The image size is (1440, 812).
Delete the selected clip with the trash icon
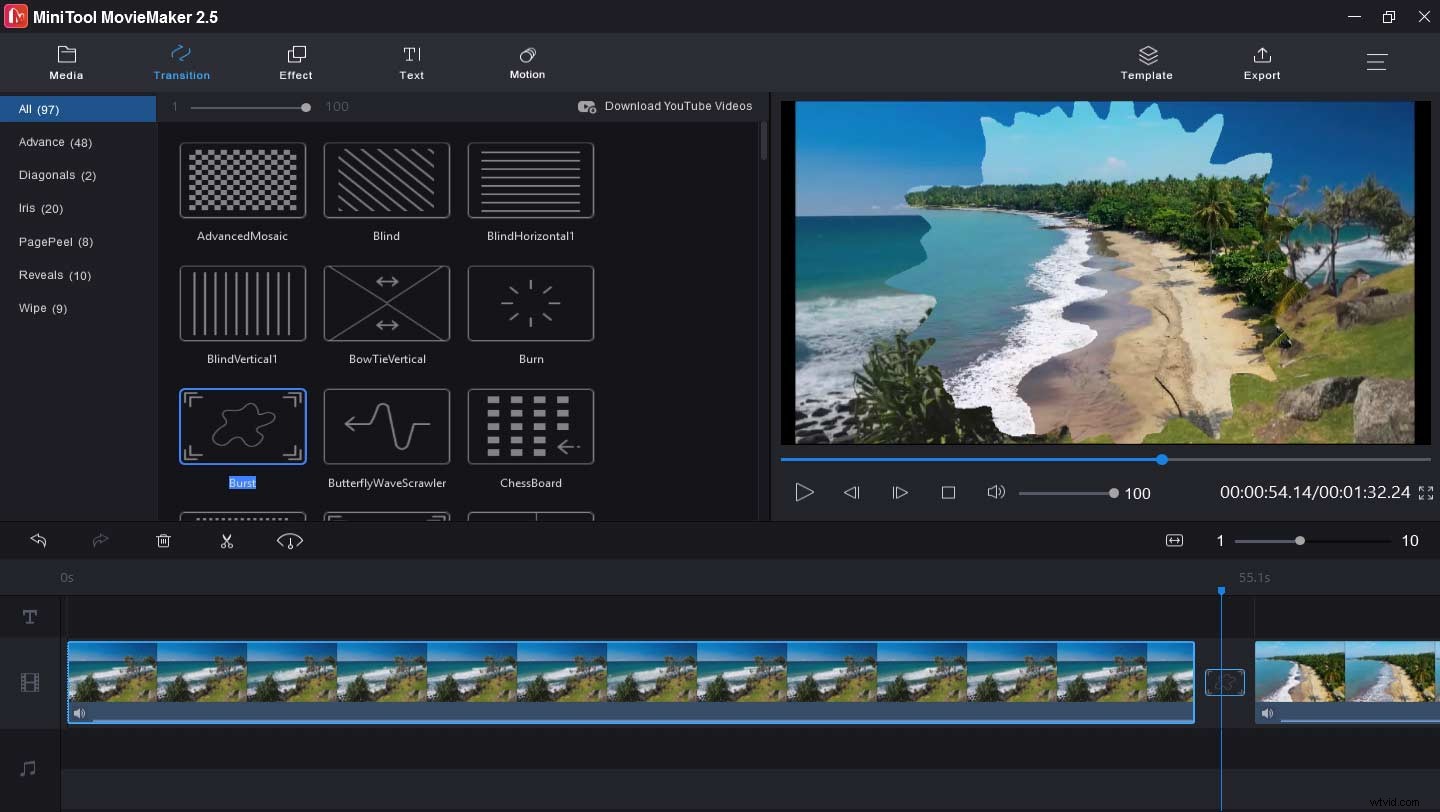[163, 541]
